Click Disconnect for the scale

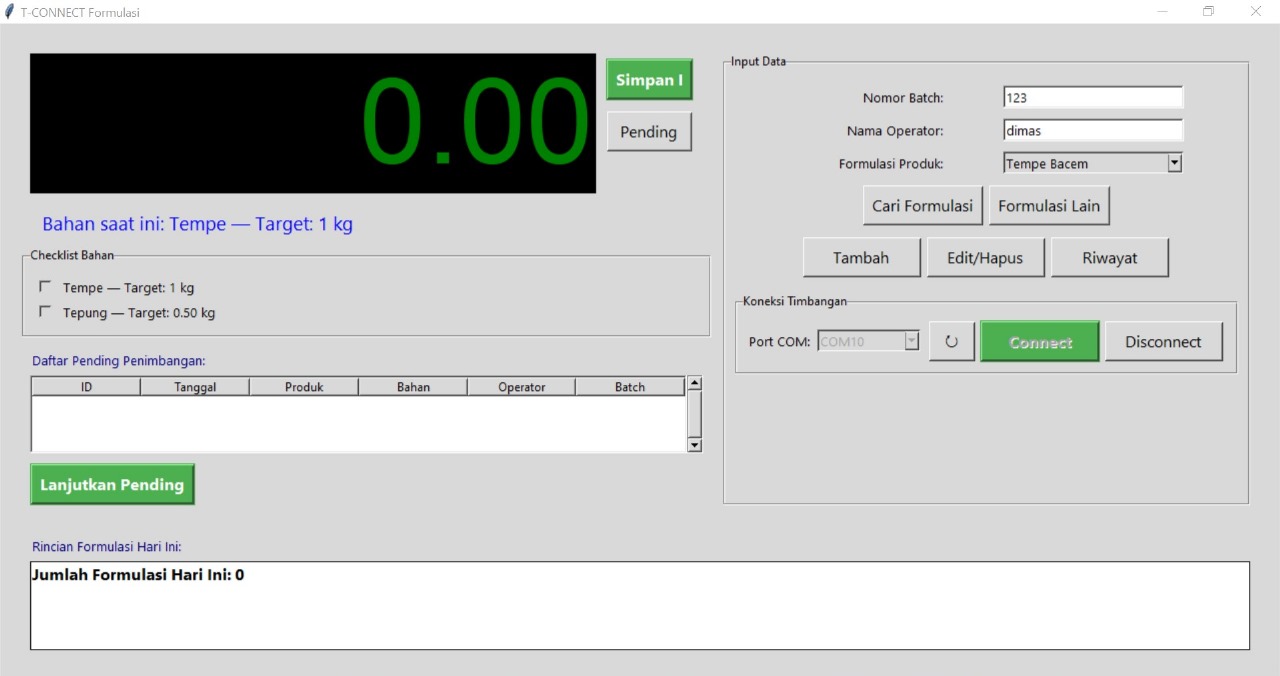coord(1163,342)
